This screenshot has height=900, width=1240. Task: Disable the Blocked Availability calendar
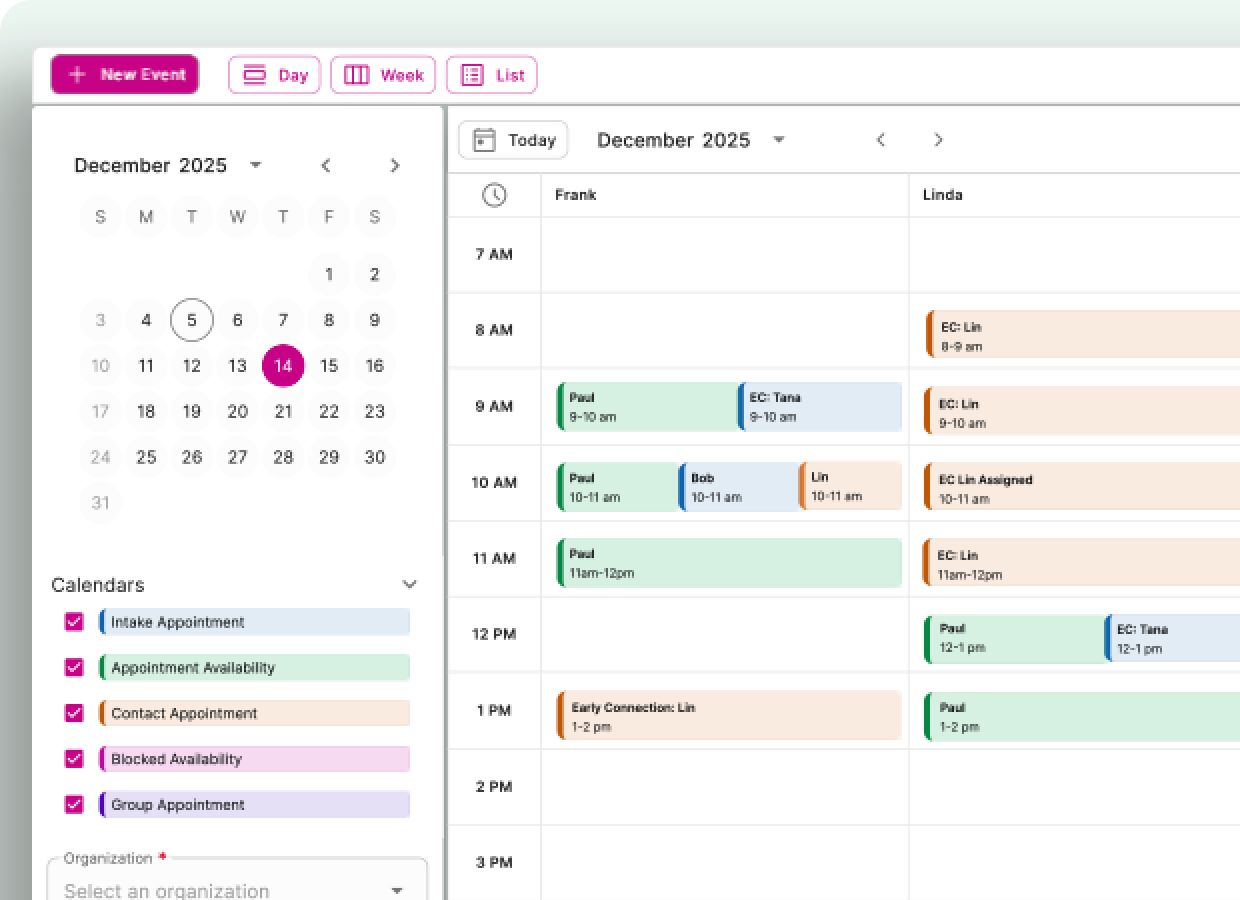(74, 759)
